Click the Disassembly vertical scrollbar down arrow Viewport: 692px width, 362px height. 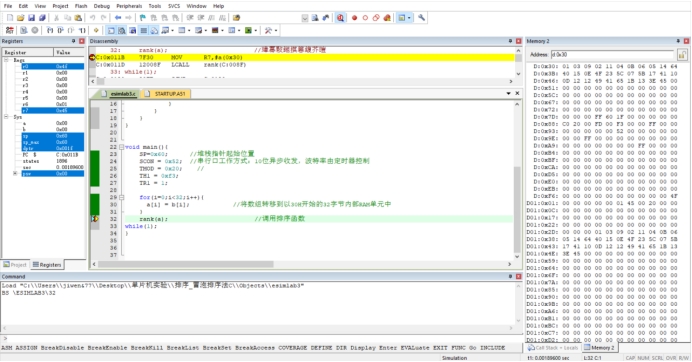click(x=518, y=73)
